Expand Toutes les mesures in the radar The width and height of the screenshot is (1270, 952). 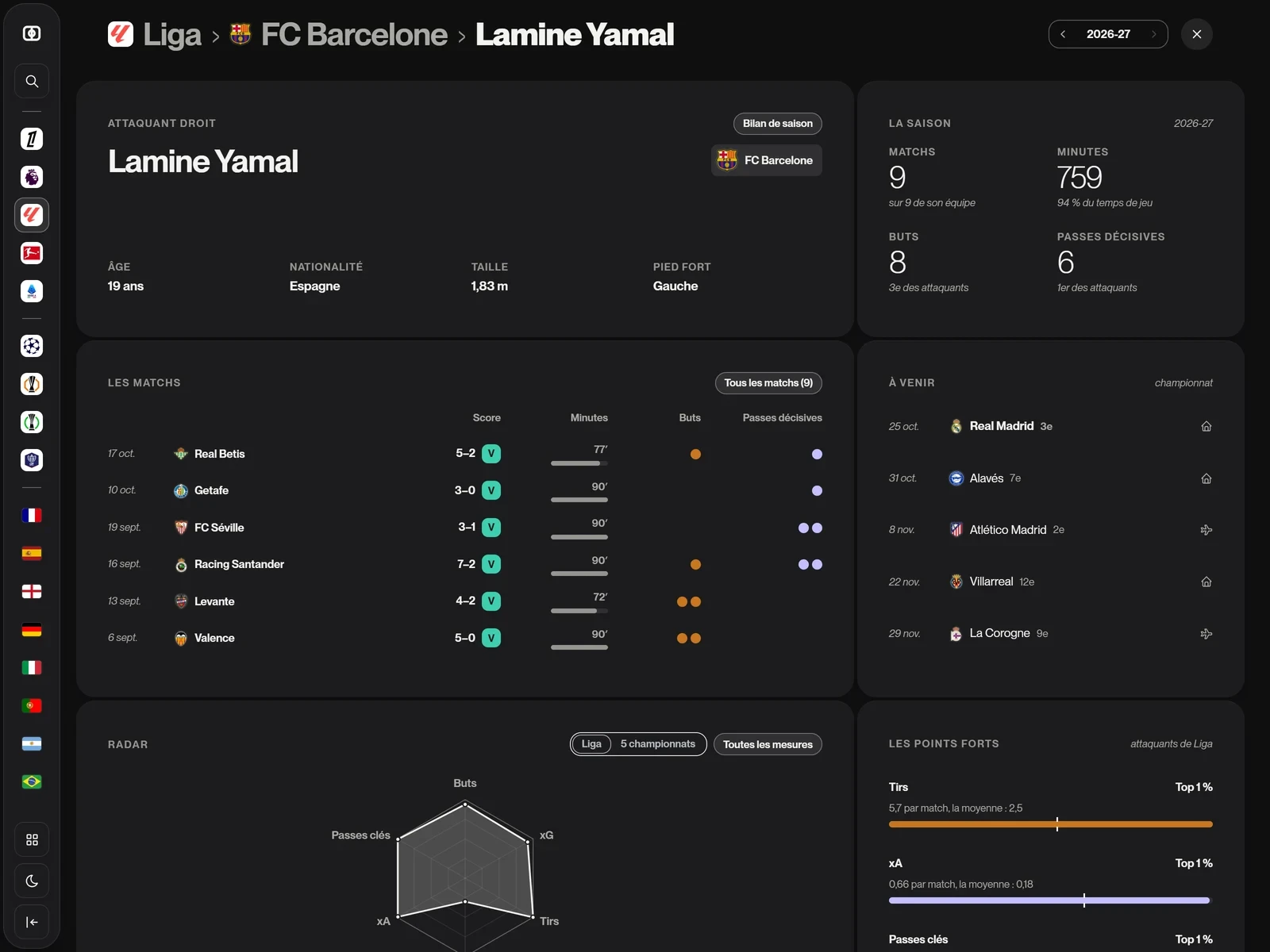click(x=768, y=744)
